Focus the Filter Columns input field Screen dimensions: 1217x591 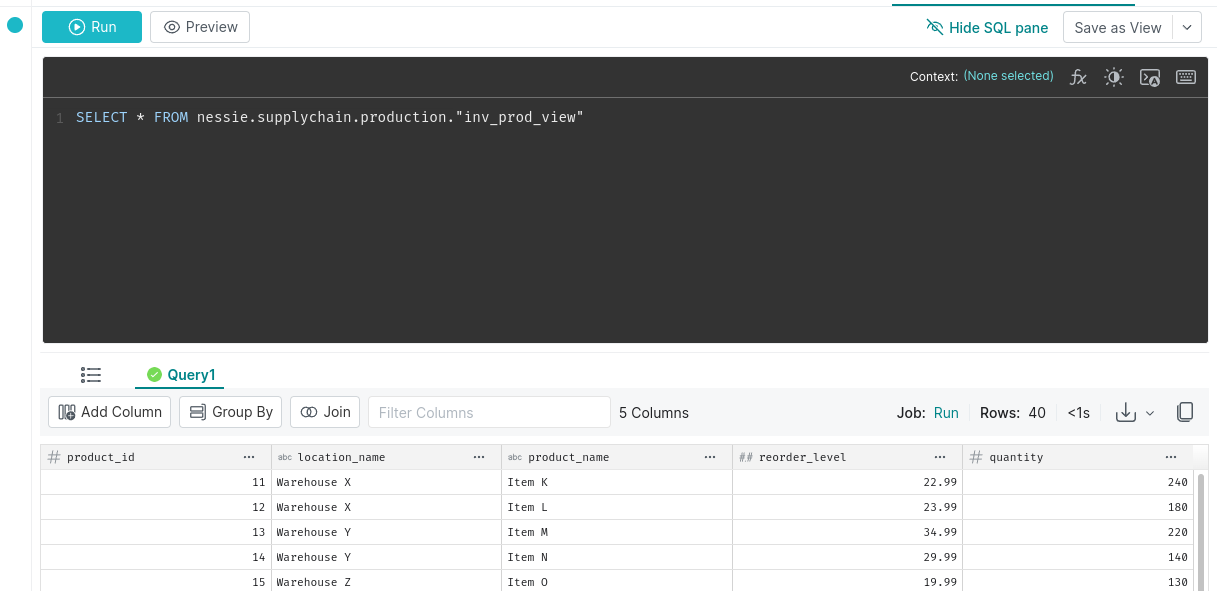[489, 412]
